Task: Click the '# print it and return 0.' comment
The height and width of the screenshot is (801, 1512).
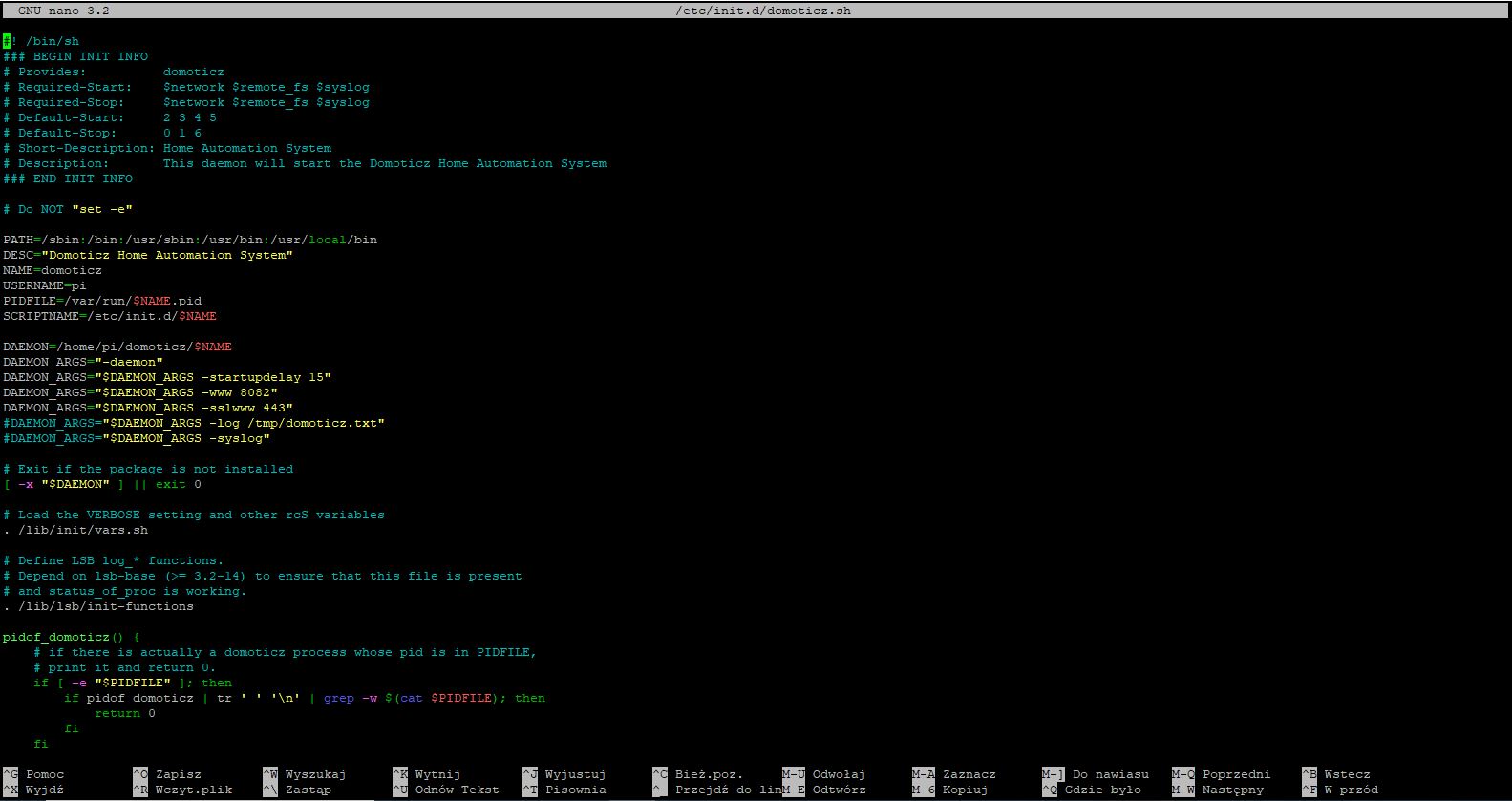Action: pos(125,667)
